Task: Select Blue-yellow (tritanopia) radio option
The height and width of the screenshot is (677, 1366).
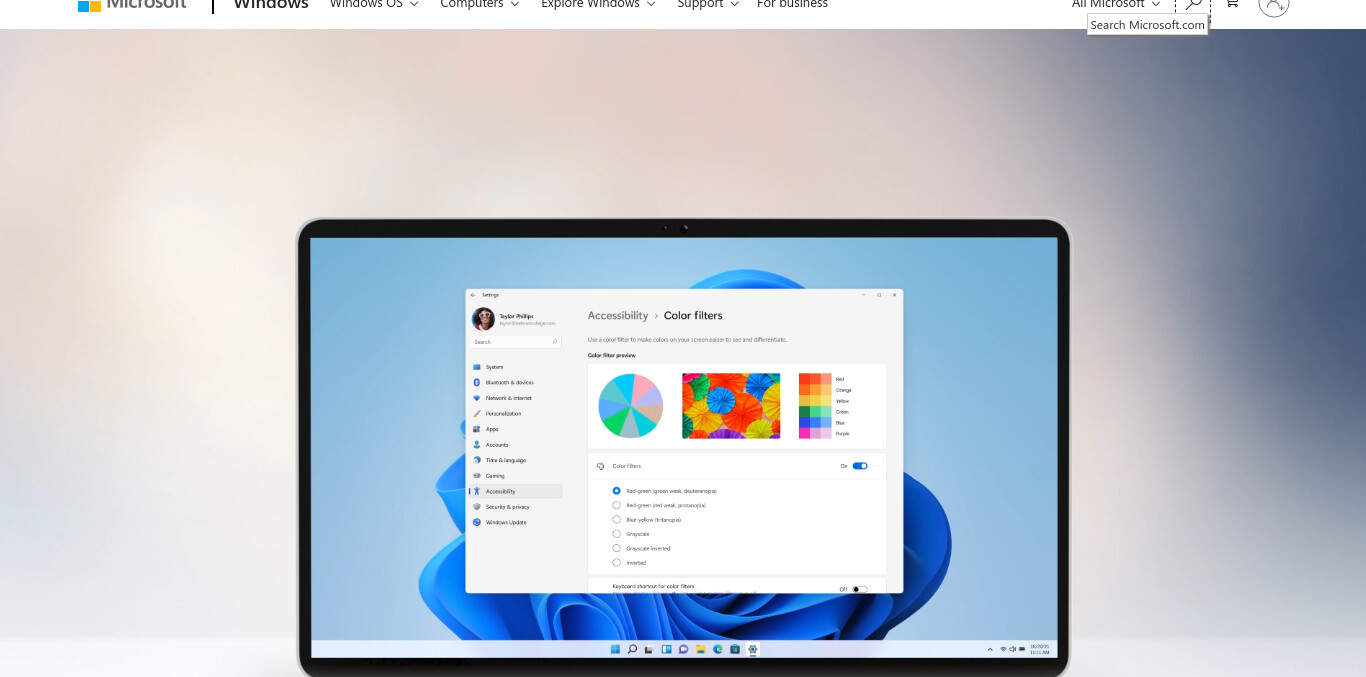Action: pyautogui.click(x=616, y=519)
